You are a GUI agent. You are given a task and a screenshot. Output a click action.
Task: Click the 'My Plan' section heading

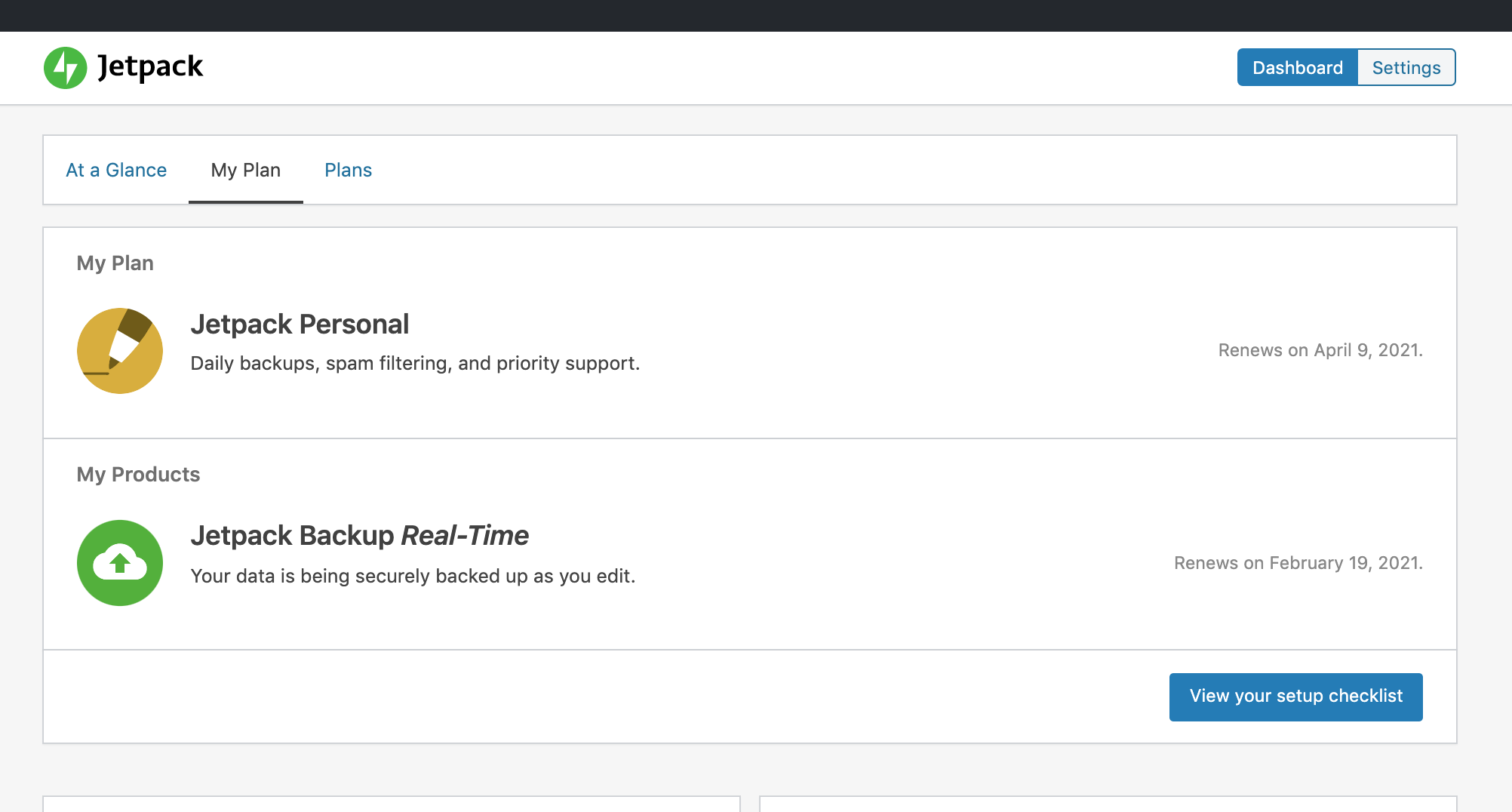click(115, 263)
